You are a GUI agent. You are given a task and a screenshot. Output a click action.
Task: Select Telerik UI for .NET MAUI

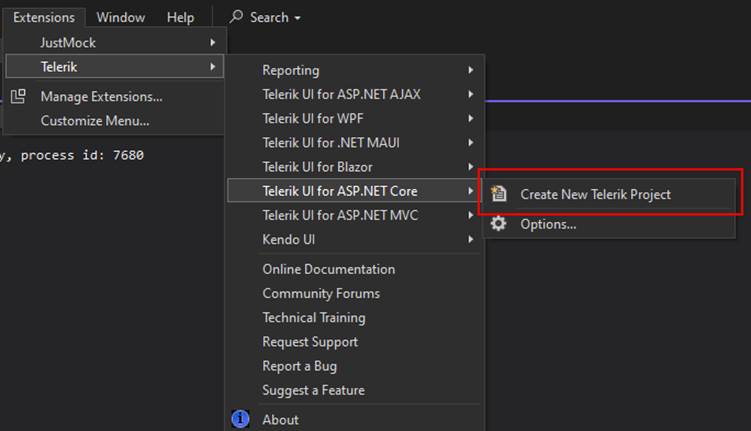pos(354,143)
